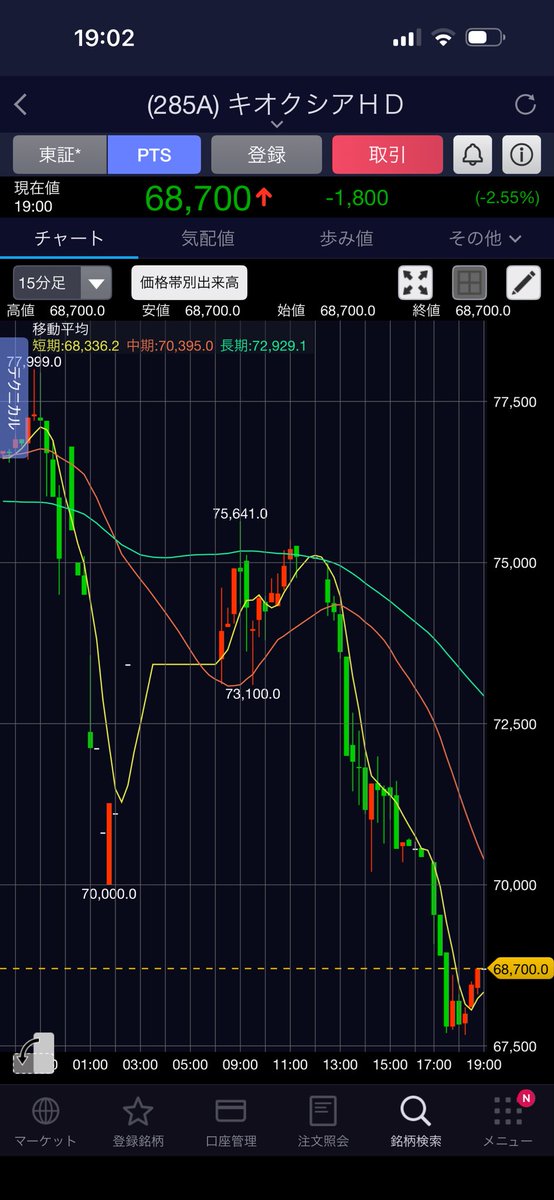
Task: Tap 09:00 time axis label
Action: click(x=240, y=1065)
